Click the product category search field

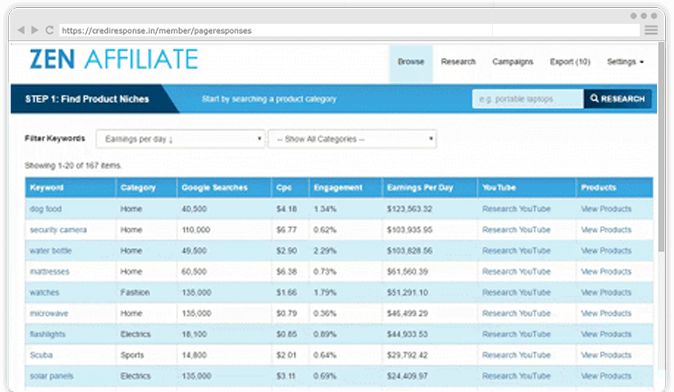tap(528, 99)
